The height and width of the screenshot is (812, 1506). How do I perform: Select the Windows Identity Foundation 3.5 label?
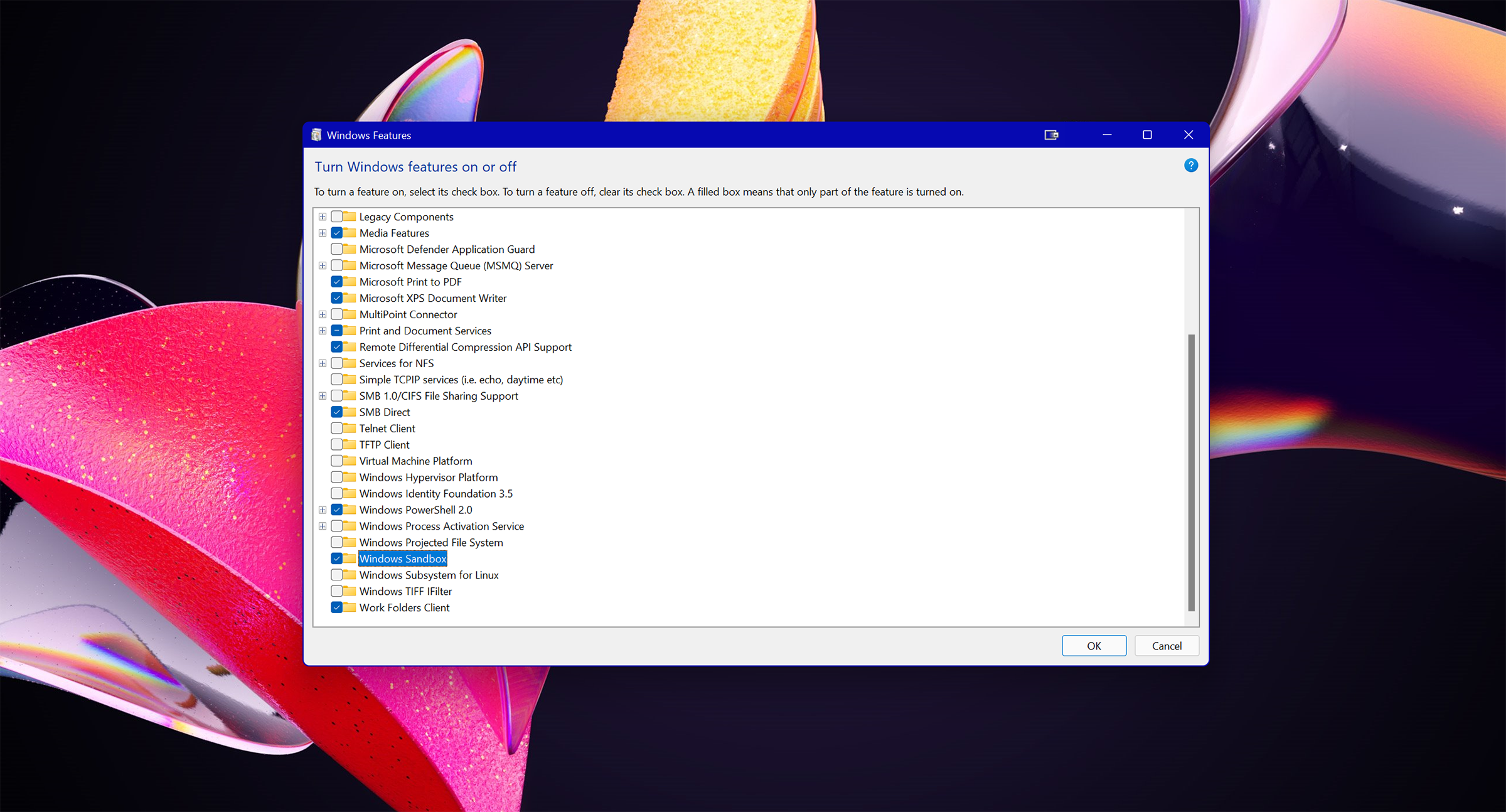(x=435, y=493)
